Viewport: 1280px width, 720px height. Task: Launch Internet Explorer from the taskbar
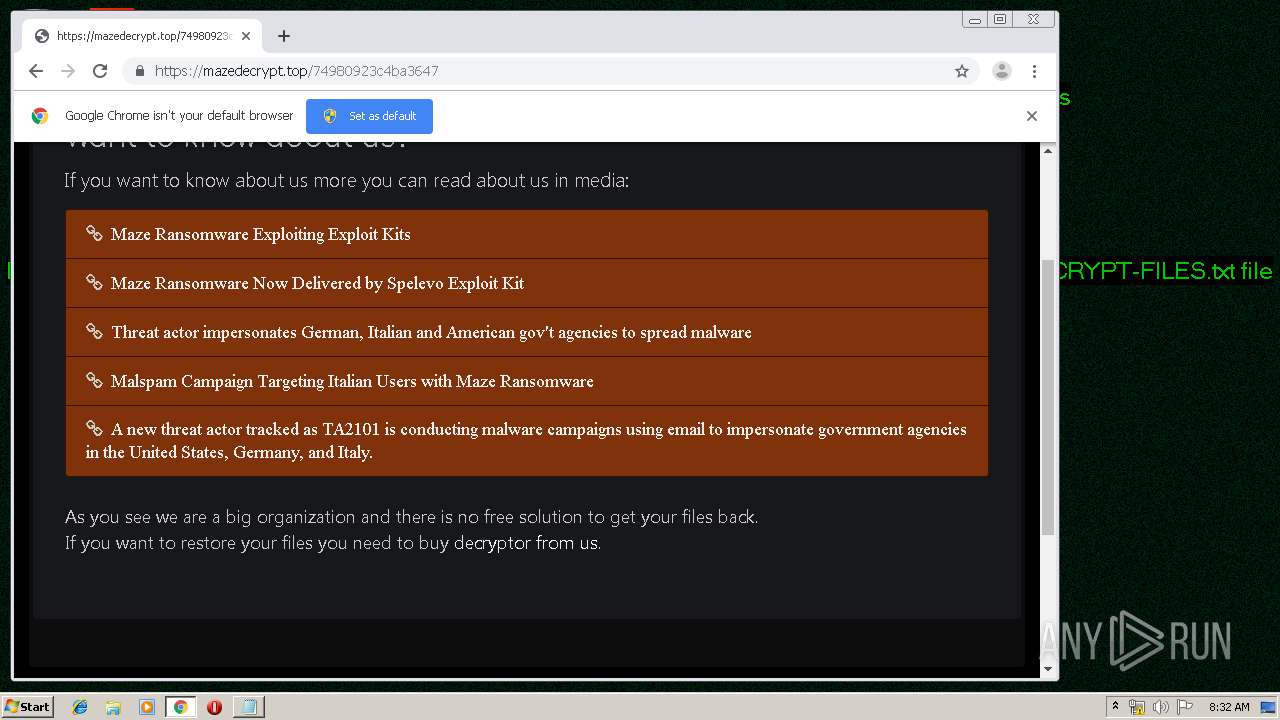80,707
